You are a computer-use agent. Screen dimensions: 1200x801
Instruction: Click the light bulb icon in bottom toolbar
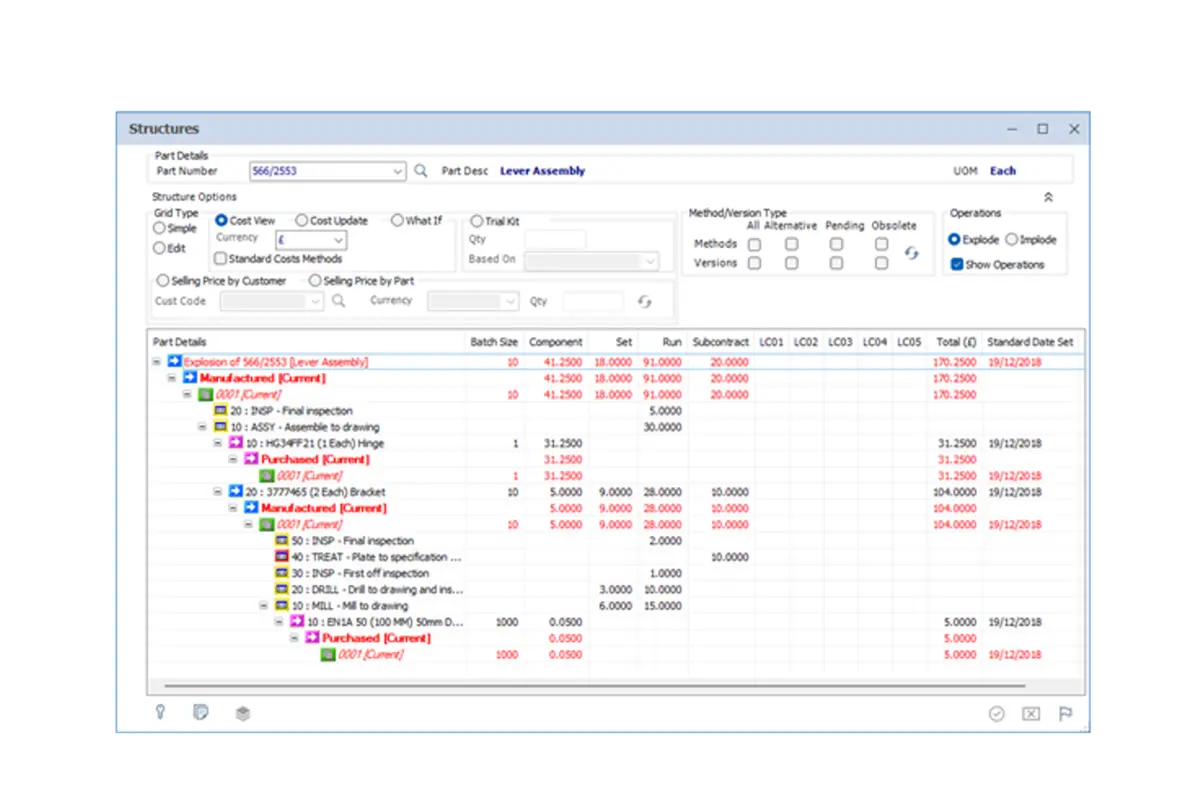tap(162, 712)
